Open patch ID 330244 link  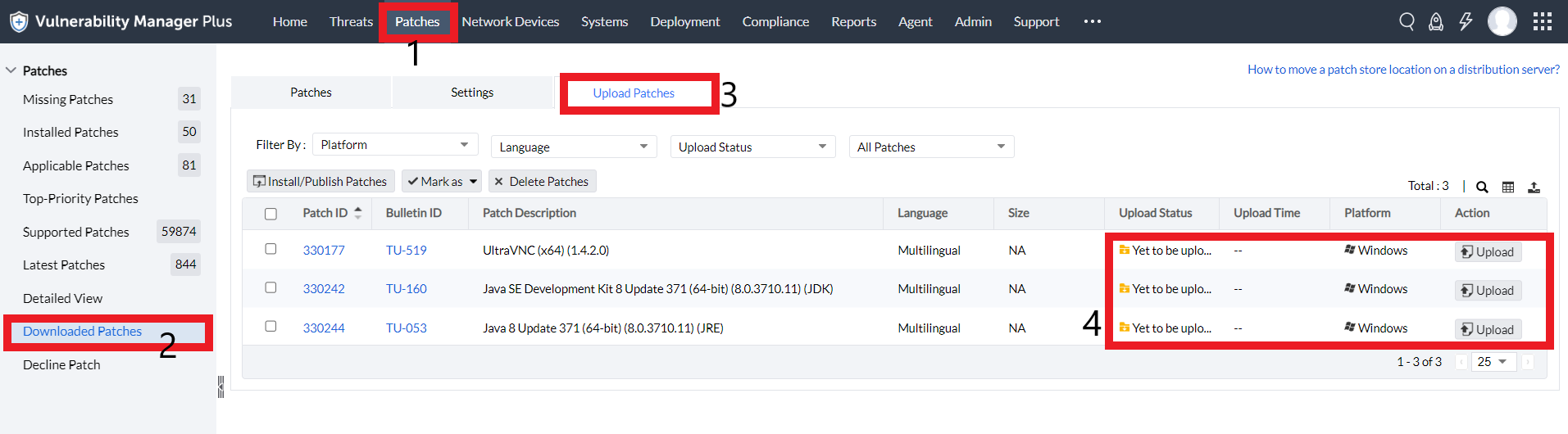[x=324, y=328]
